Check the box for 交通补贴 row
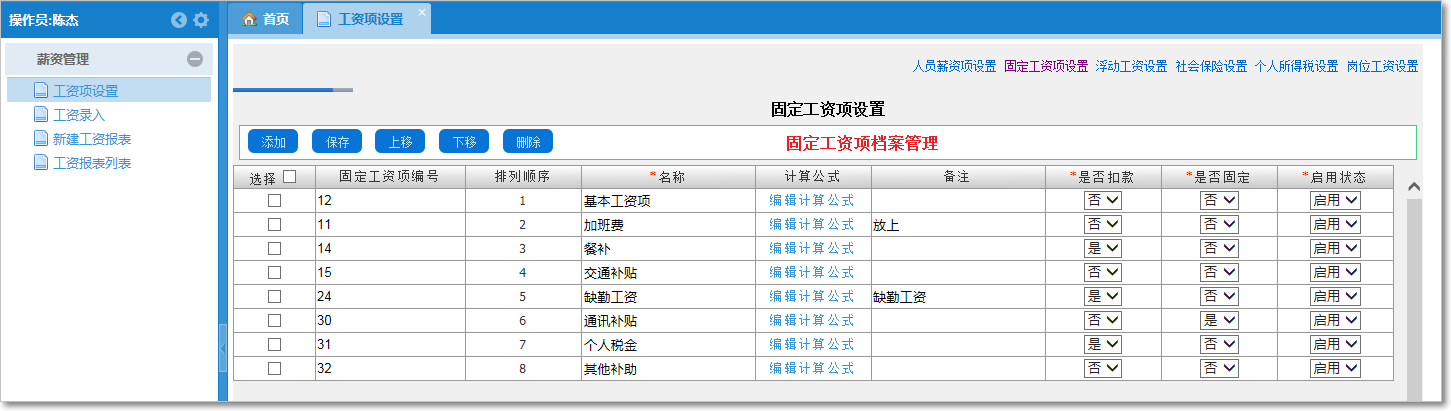Image resolution: width=1451 pixels, height=411 pixels. tap(274, 273)
